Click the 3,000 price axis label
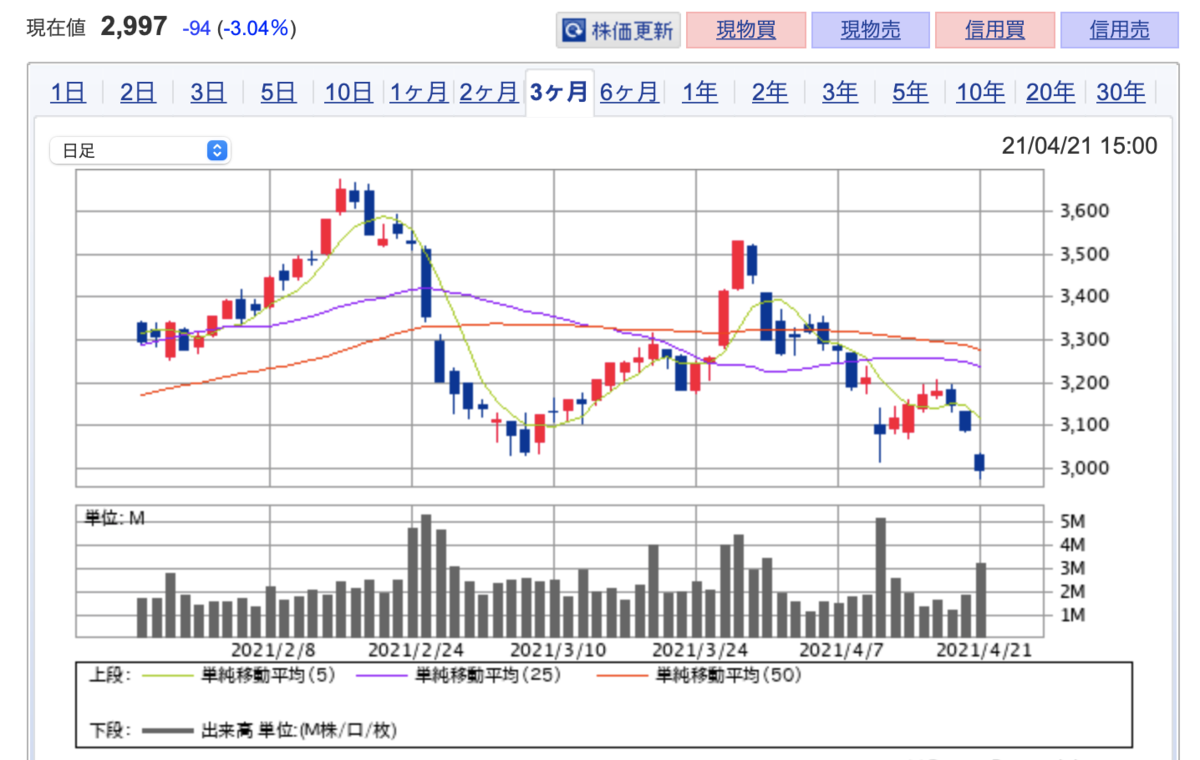This screenshot has width=1200, height=760. 1084,468
